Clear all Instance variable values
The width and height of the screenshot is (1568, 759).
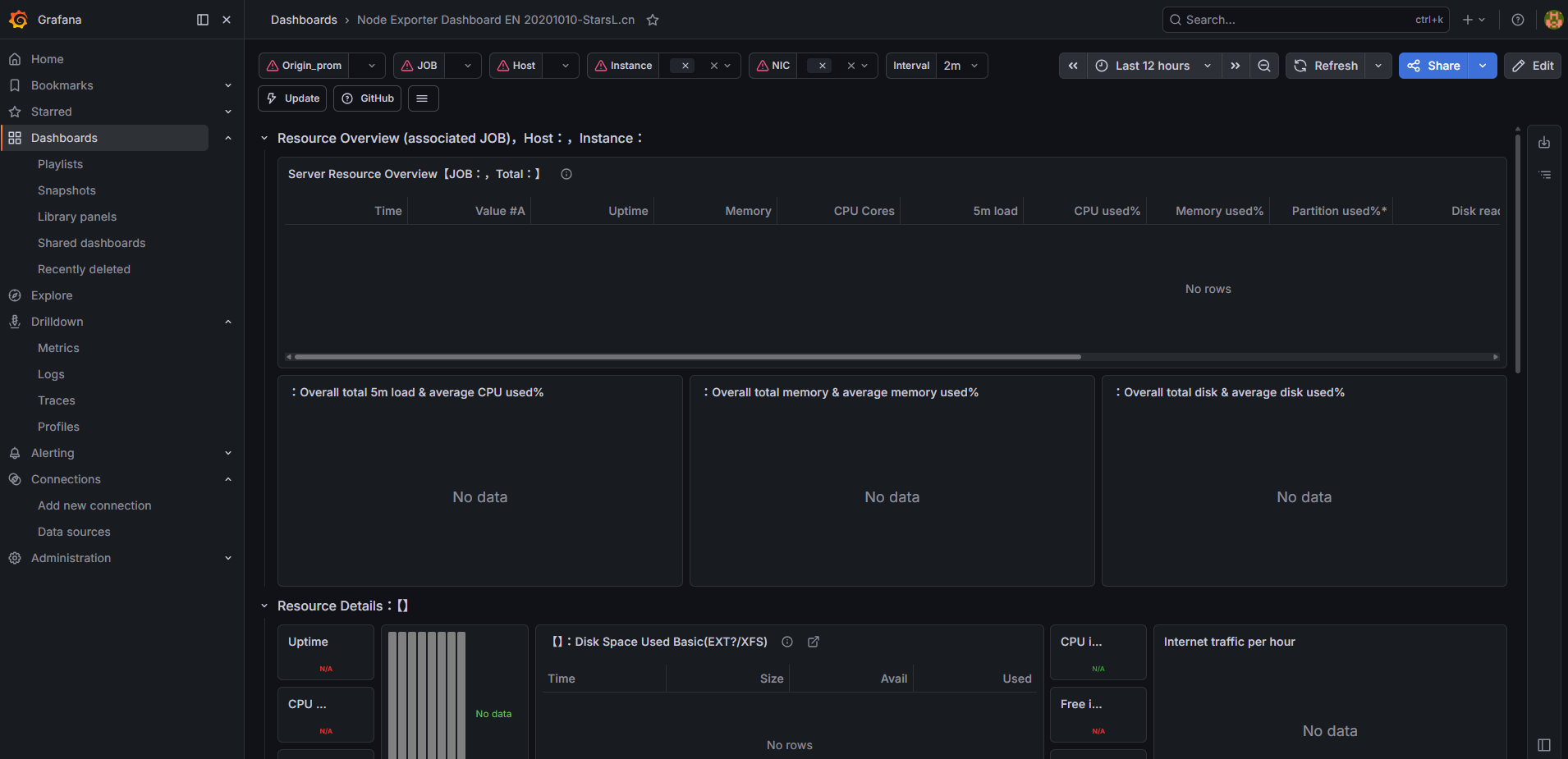[x=714, y=66]
